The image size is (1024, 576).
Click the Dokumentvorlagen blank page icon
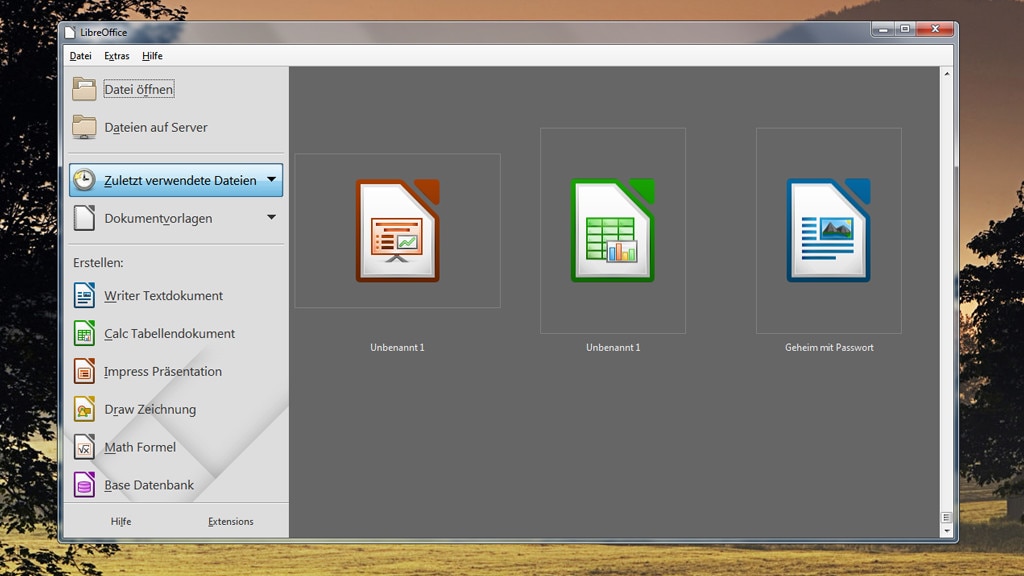pyautogui.click(x=84, y=218)
